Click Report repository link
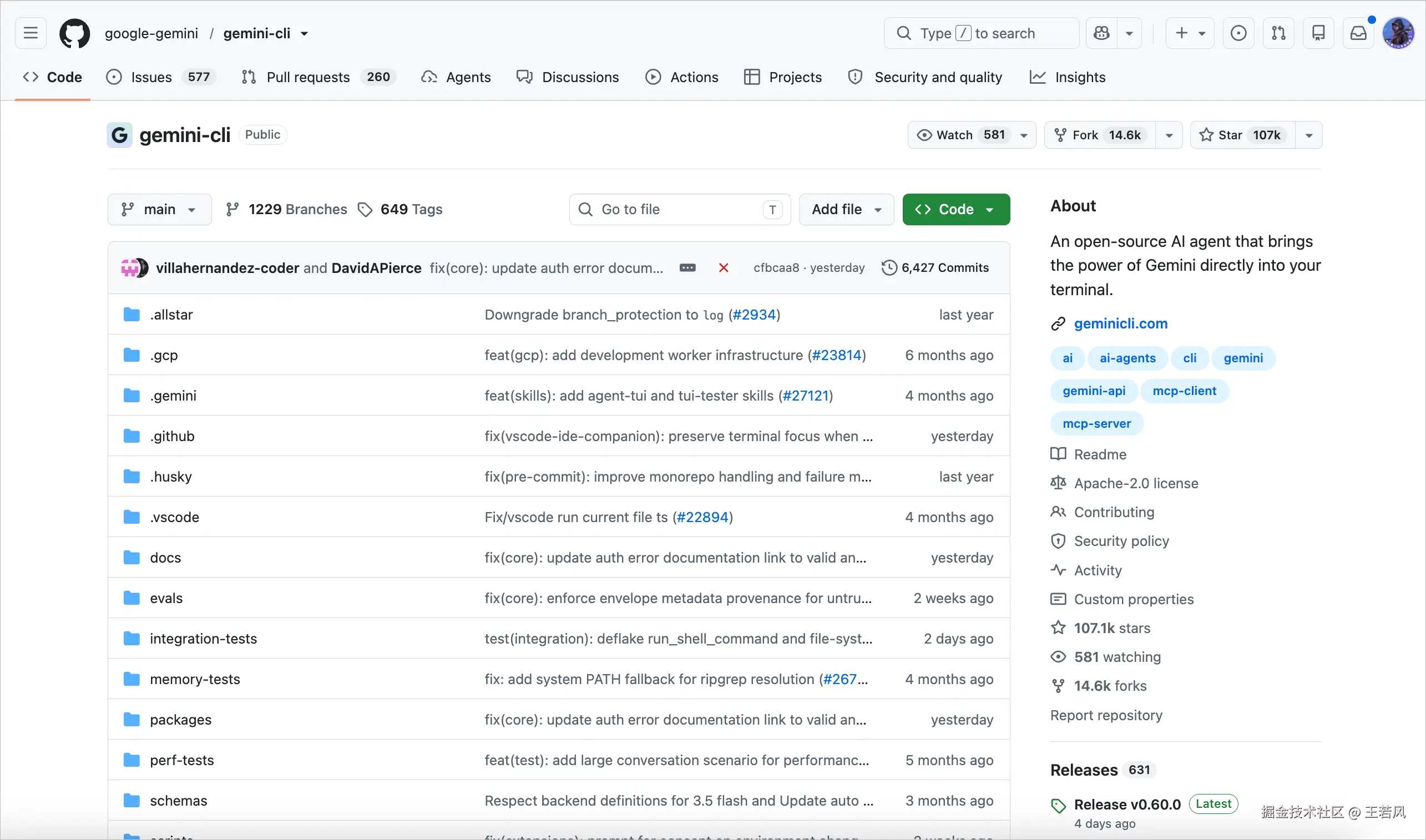 pyautogui.click(x=1106, y=716)
